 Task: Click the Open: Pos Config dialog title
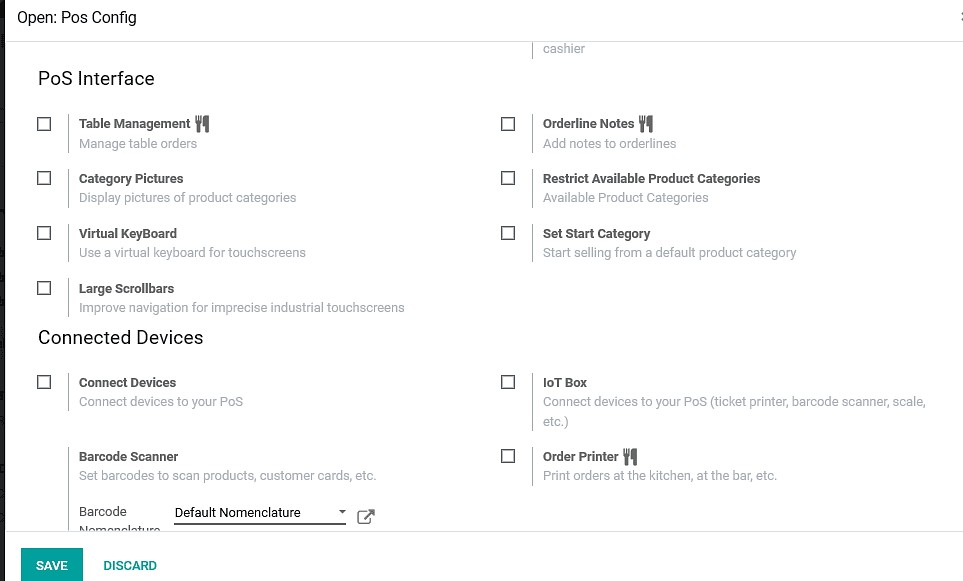pyautogui.click(x=77, y=17)
